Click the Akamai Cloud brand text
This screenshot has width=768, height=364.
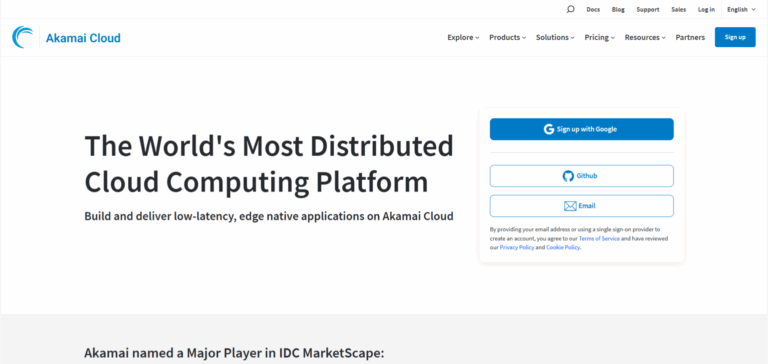click(x=83, y=38)
